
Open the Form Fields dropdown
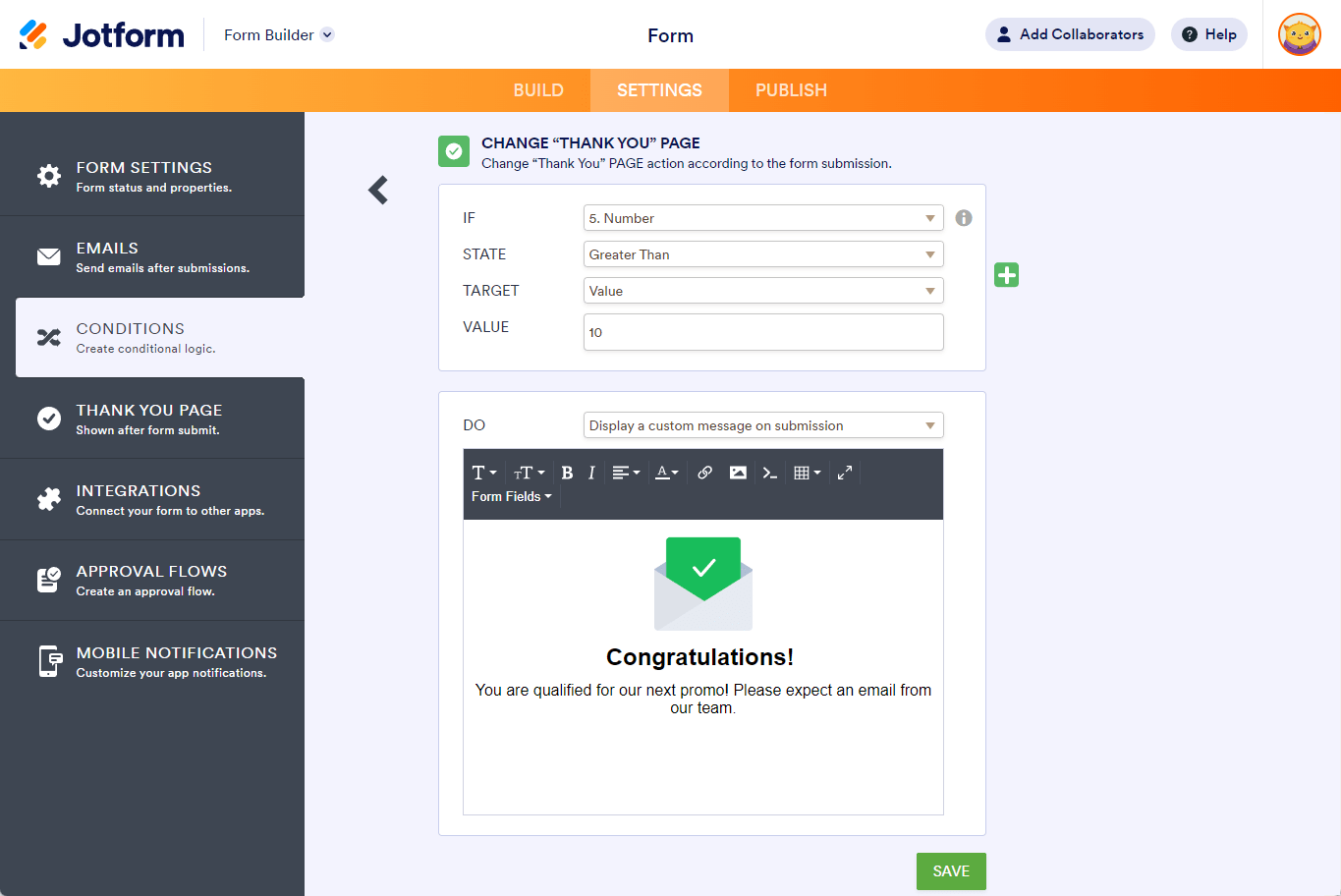[x=512, y=497]
